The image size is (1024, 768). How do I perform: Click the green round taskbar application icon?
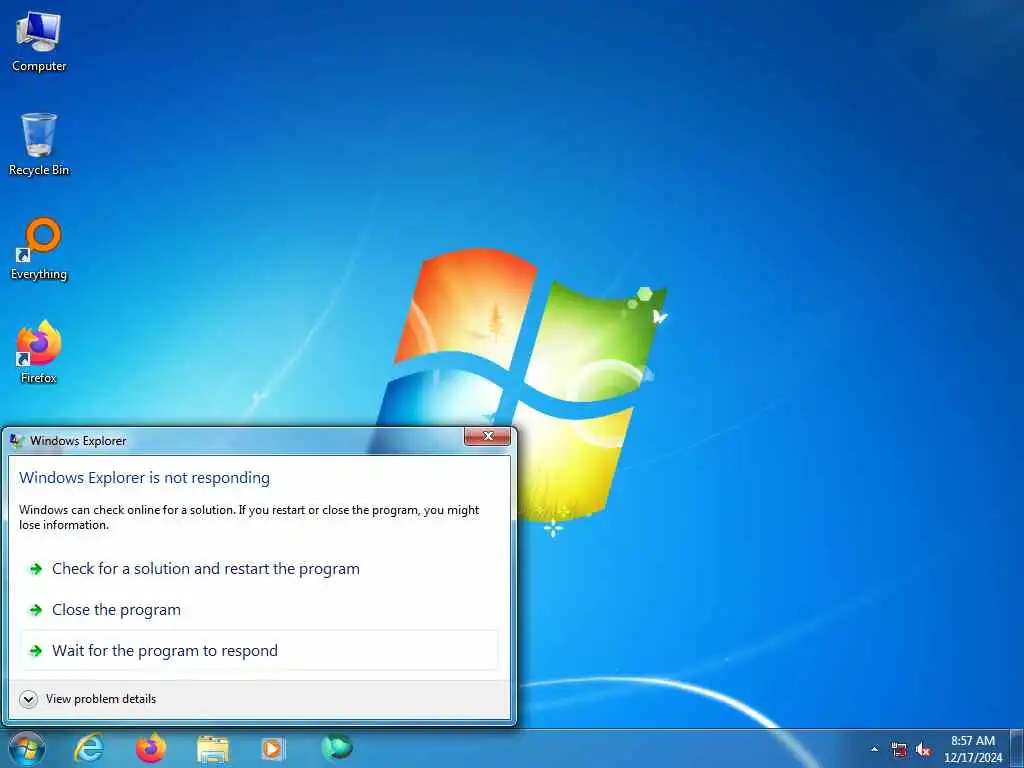pos(337,747)
